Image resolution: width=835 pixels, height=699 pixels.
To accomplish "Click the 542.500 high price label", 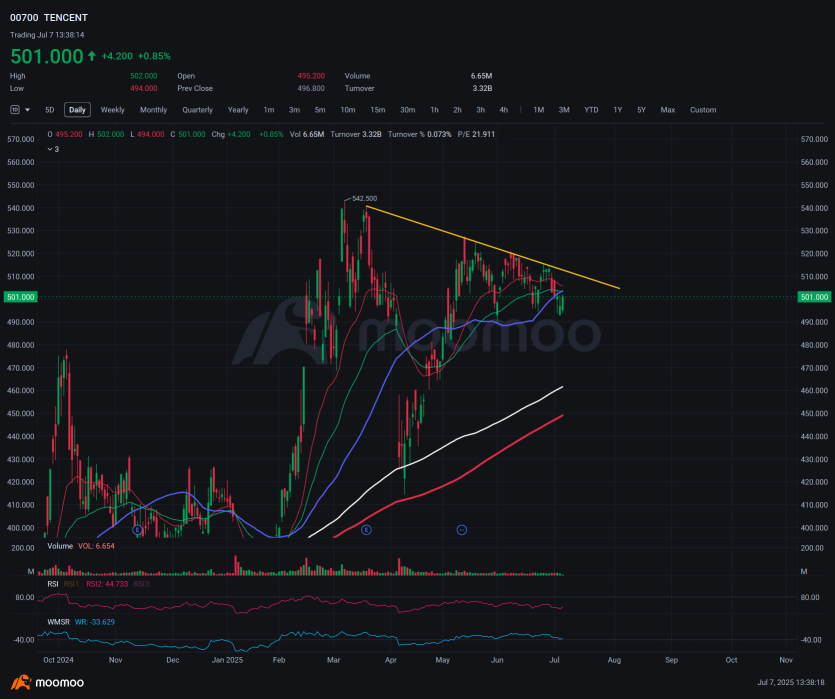I will click(x=364, y=199).
